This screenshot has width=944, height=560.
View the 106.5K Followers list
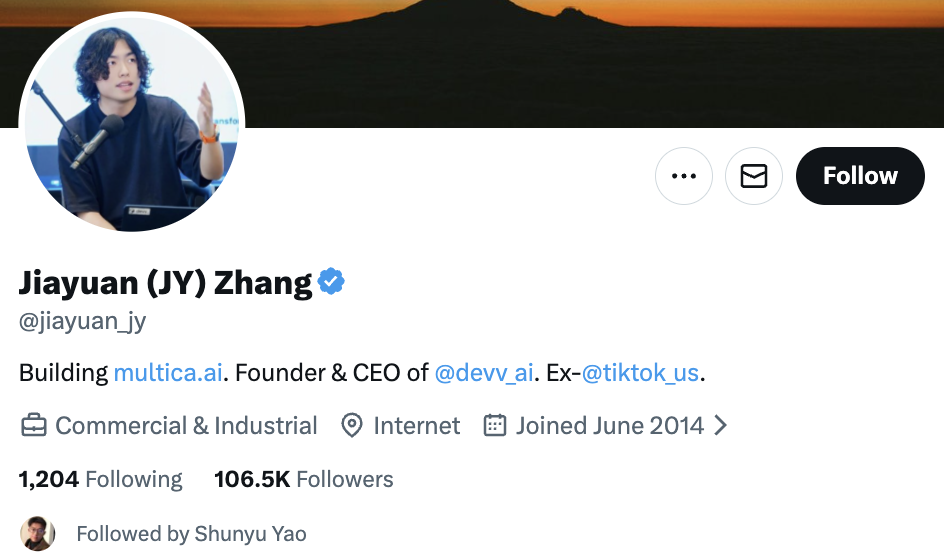click(303, 480)
